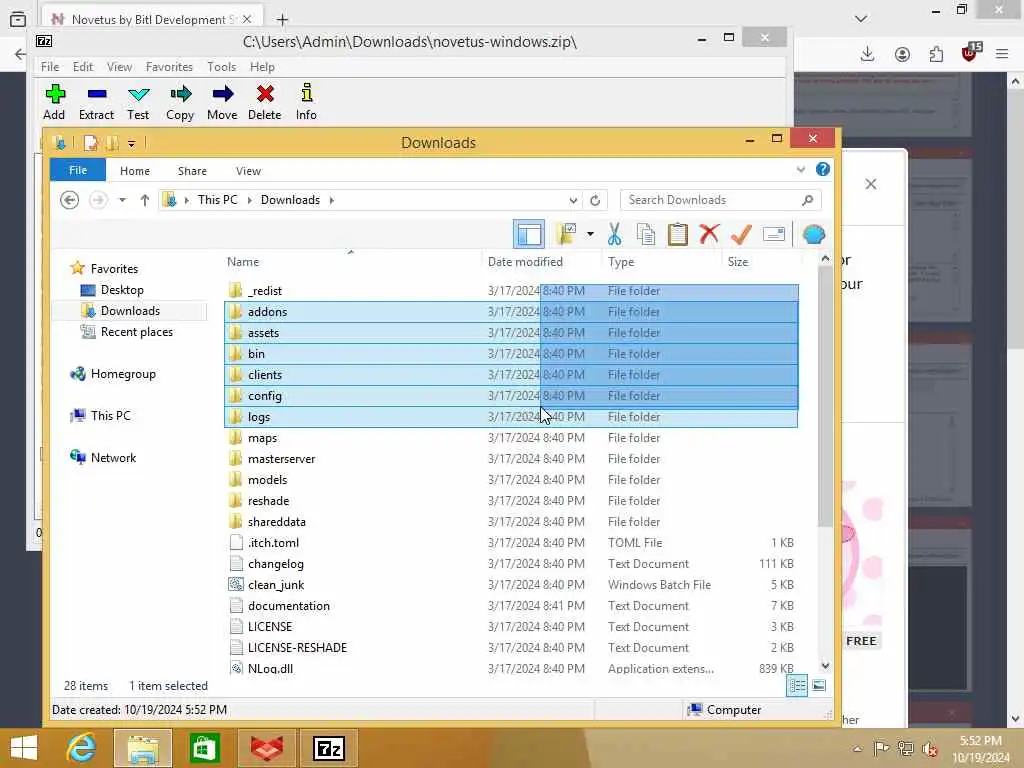Open the Tools menu in 7-Zip
The width and height of the screenshot is (1024, 768).
pos(221,67)
